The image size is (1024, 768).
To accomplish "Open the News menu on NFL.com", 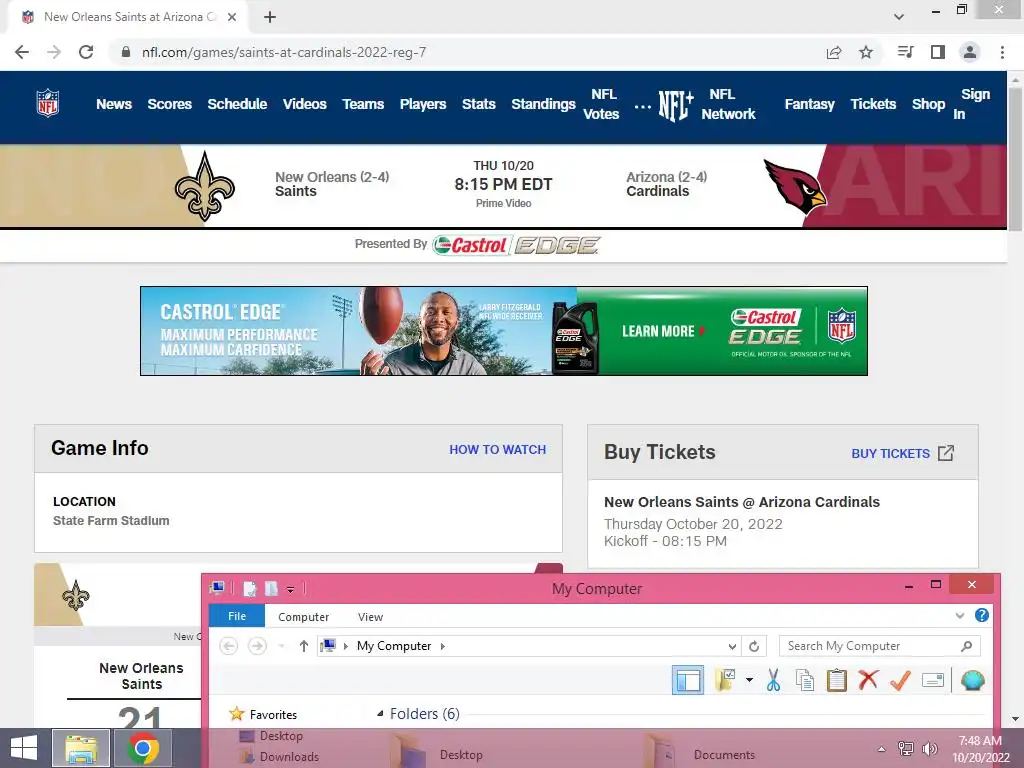I will point(114,104).
